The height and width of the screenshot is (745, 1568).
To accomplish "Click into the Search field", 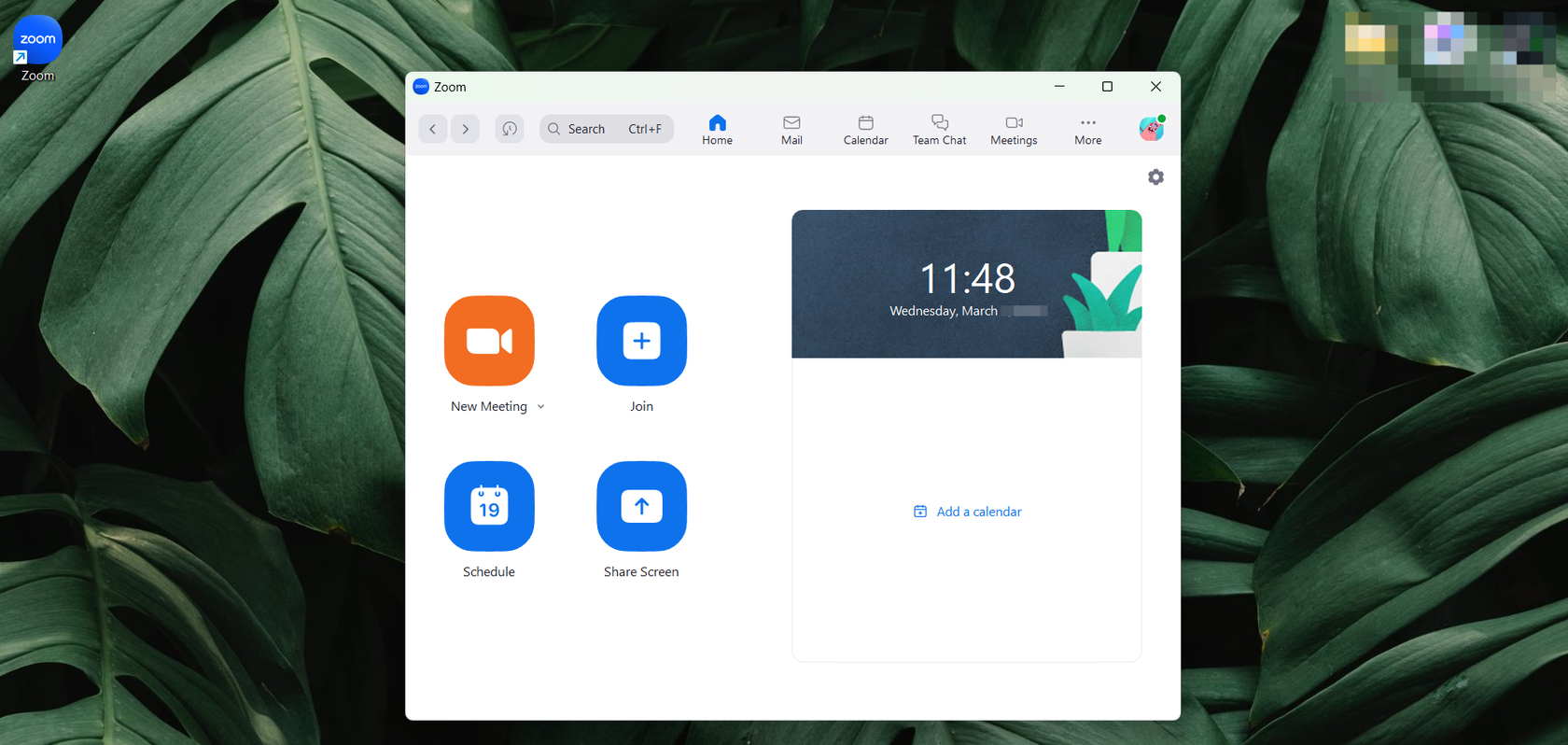I will (x=607, y=129).
